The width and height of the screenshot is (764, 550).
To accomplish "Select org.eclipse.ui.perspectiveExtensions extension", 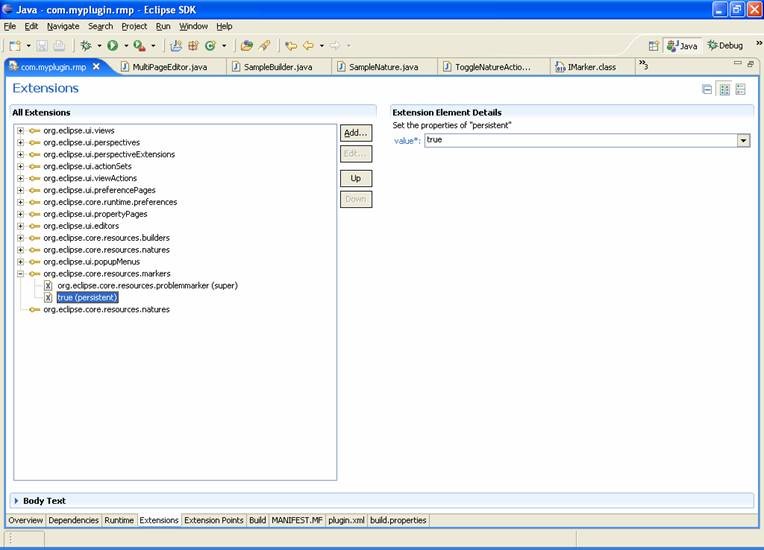I will pyautogui.click(x=109, y=154).
